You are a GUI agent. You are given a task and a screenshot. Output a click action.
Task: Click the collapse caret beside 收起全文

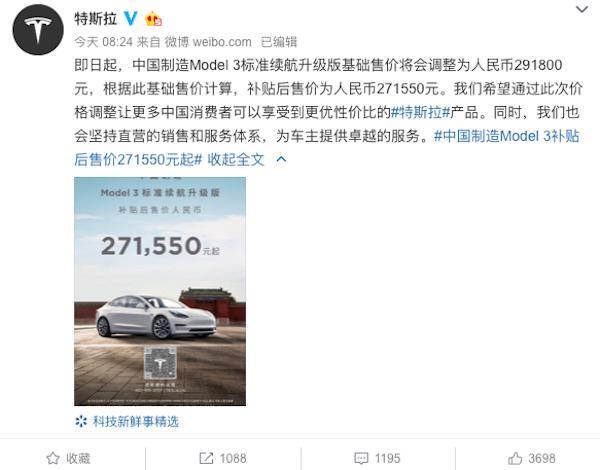tap(281, 158)
